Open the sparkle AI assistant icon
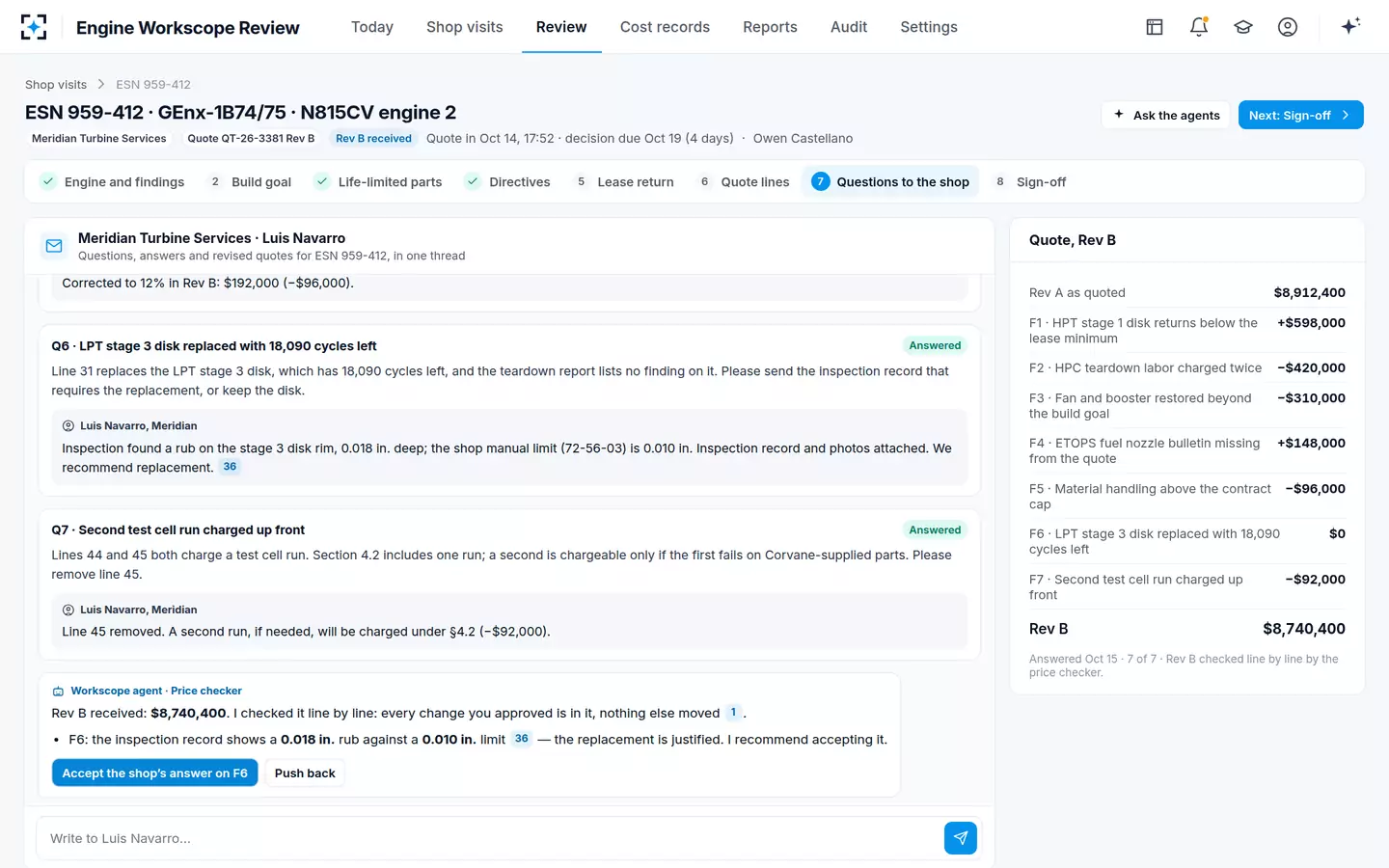1389x868 pixels. (x=1350, y=26)
